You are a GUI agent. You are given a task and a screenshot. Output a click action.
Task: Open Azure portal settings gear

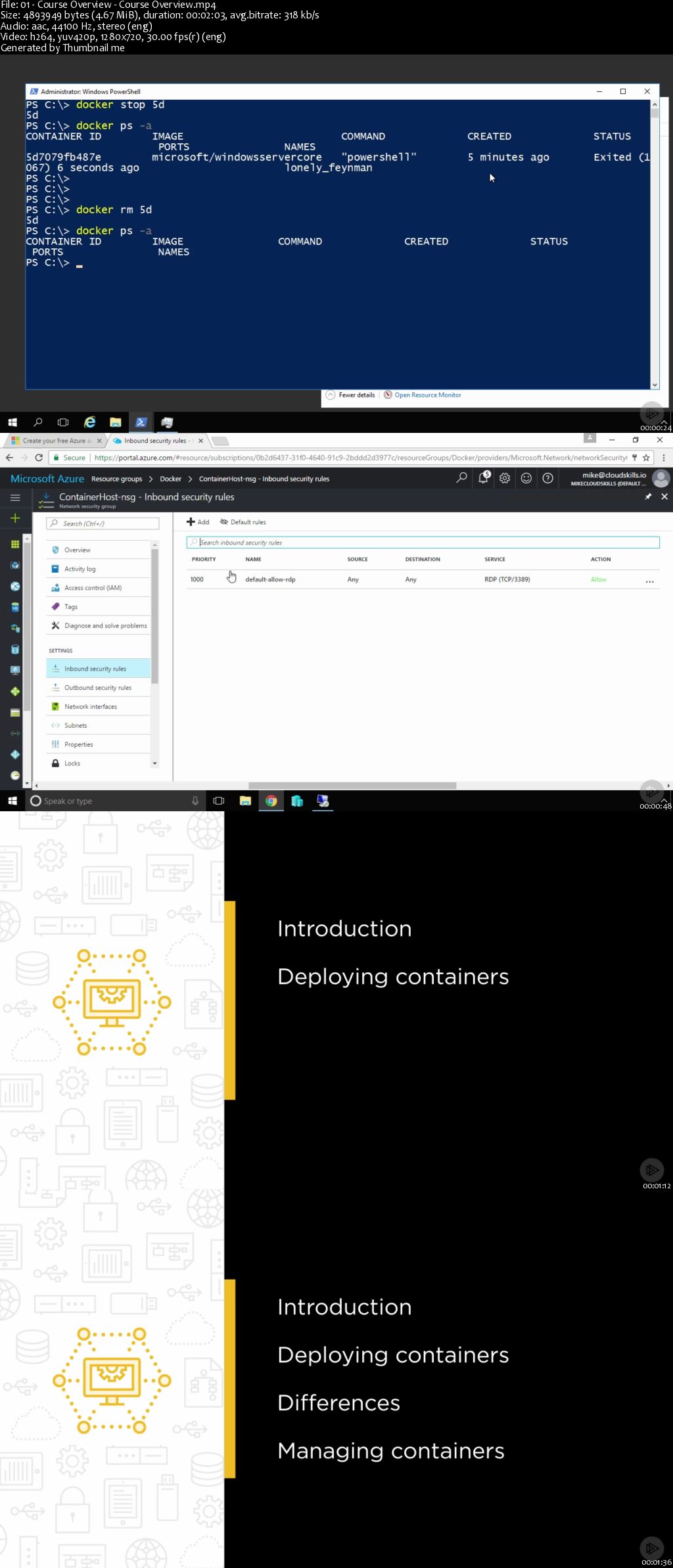pos(505,478)
